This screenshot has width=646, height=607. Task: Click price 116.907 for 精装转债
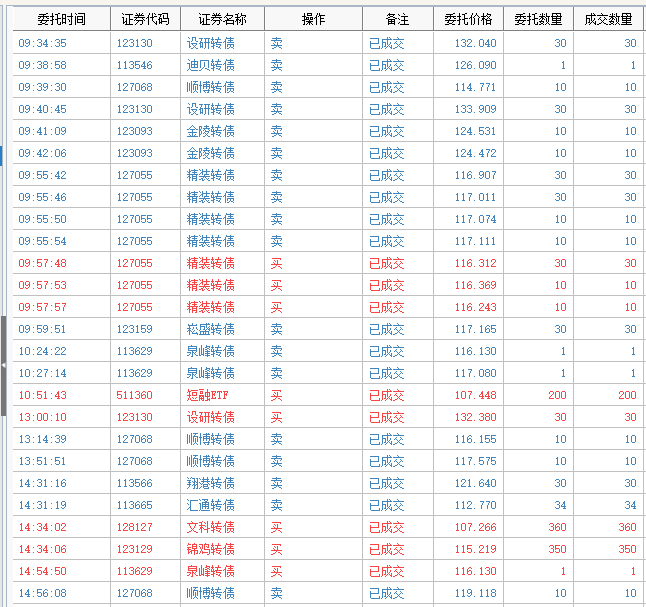(x=475, y=175)
